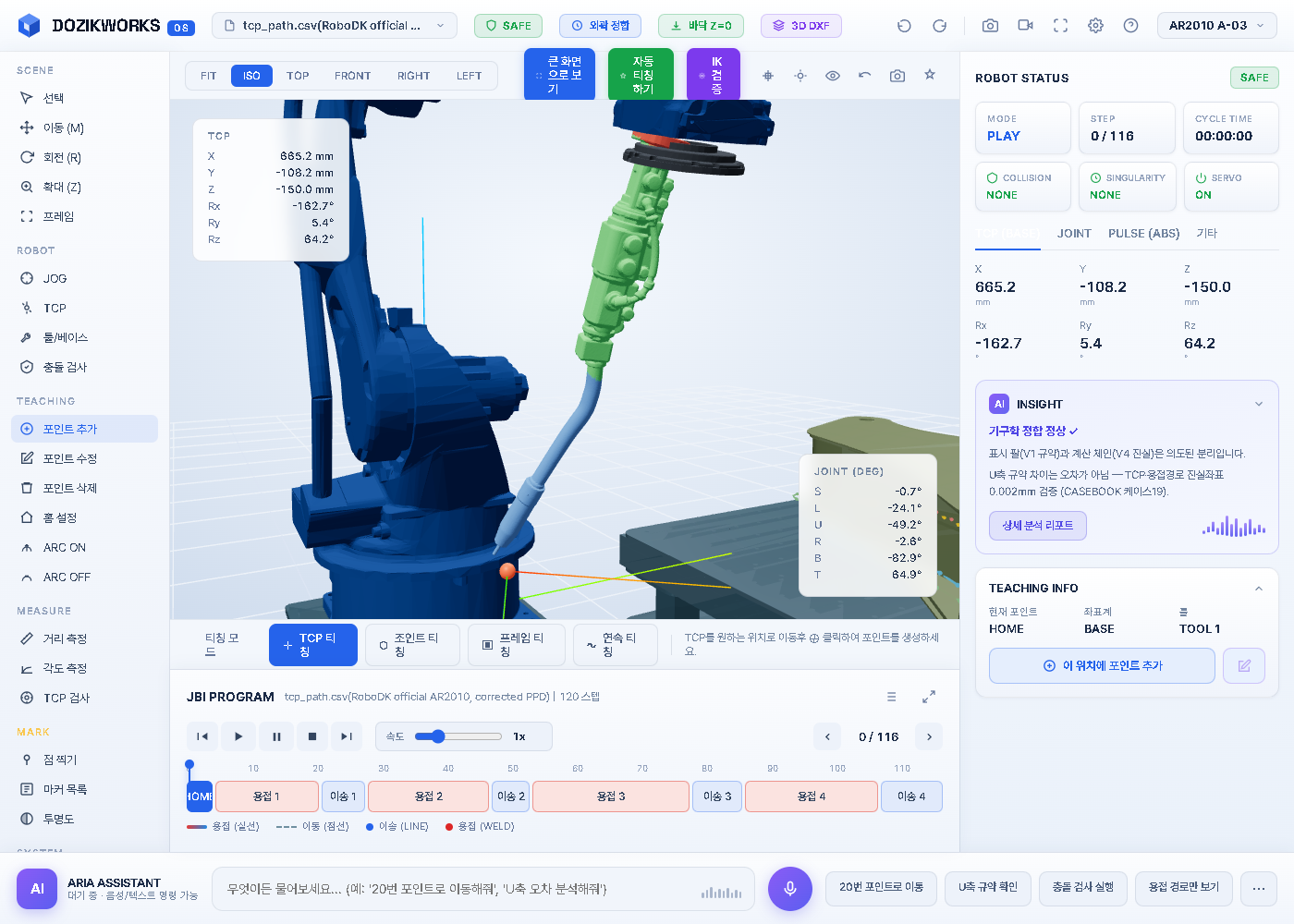Click the crosshair target icon in viewport toolbar
1294x924 pixels.
tap(768, 76)
